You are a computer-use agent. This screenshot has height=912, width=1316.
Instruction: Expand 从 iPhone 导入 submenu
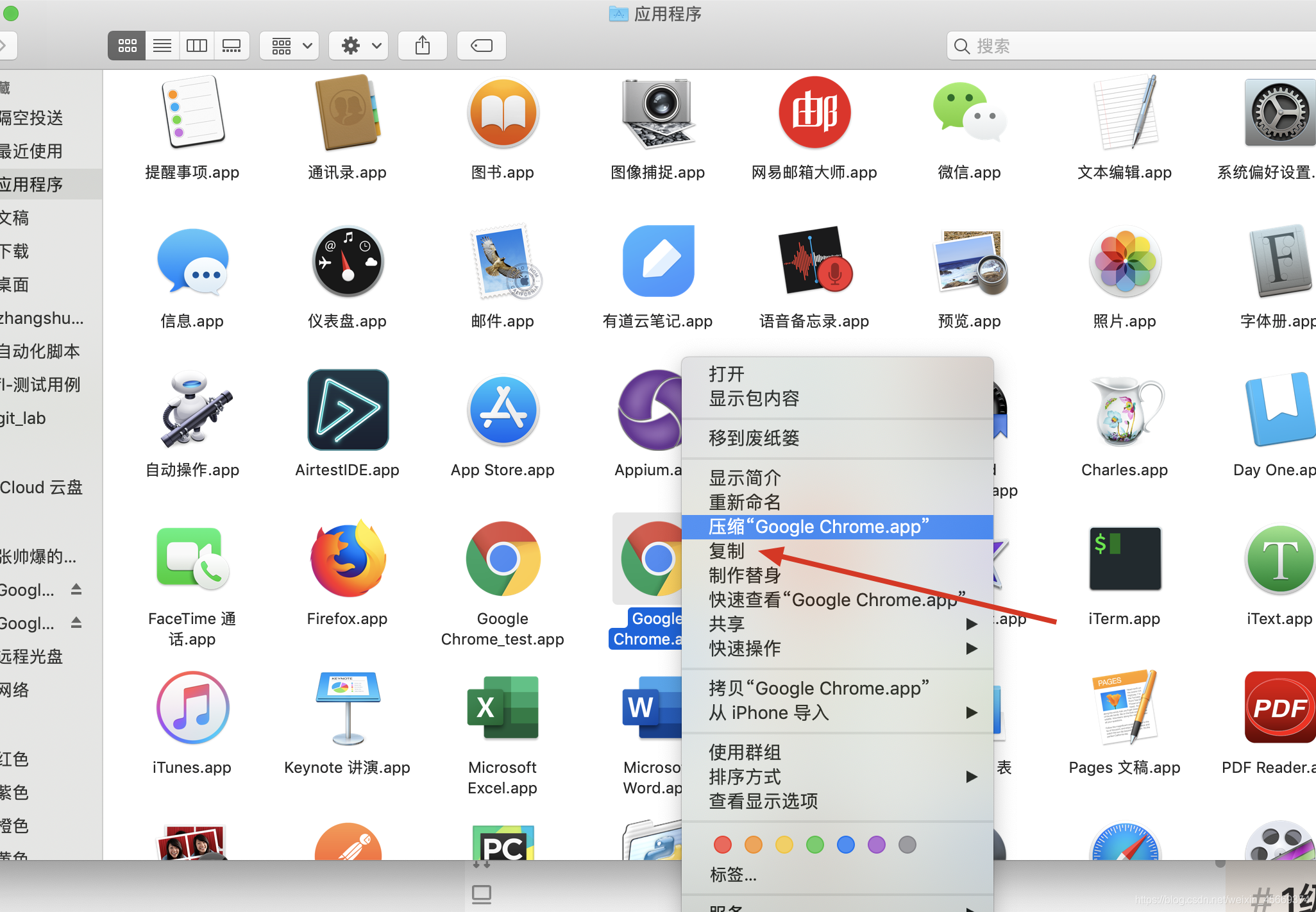pyautogui.click(x=968, y=712)
